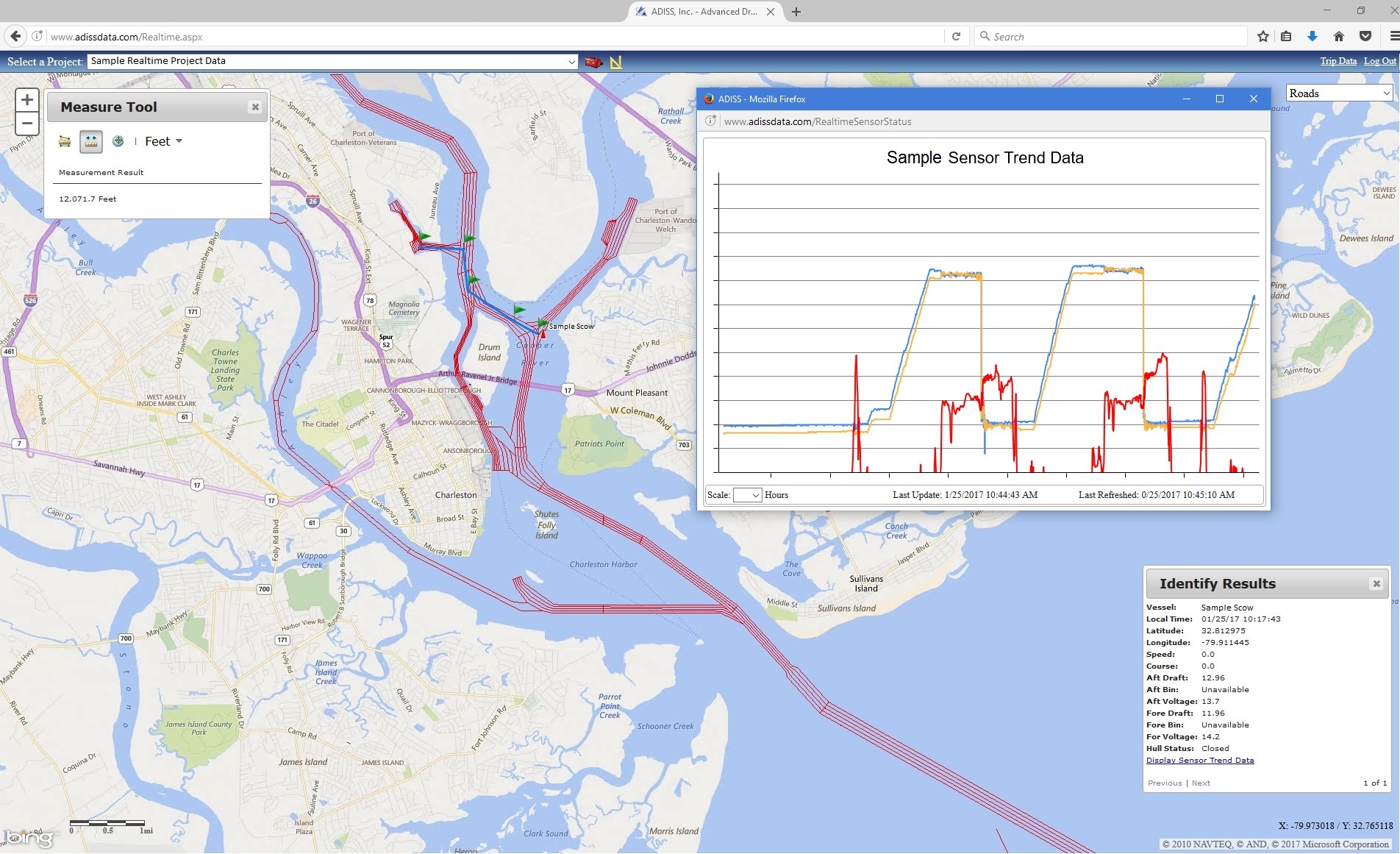Minimize the ADISS sensor popup window
Screen dimensions: 1400x854
1186,99
